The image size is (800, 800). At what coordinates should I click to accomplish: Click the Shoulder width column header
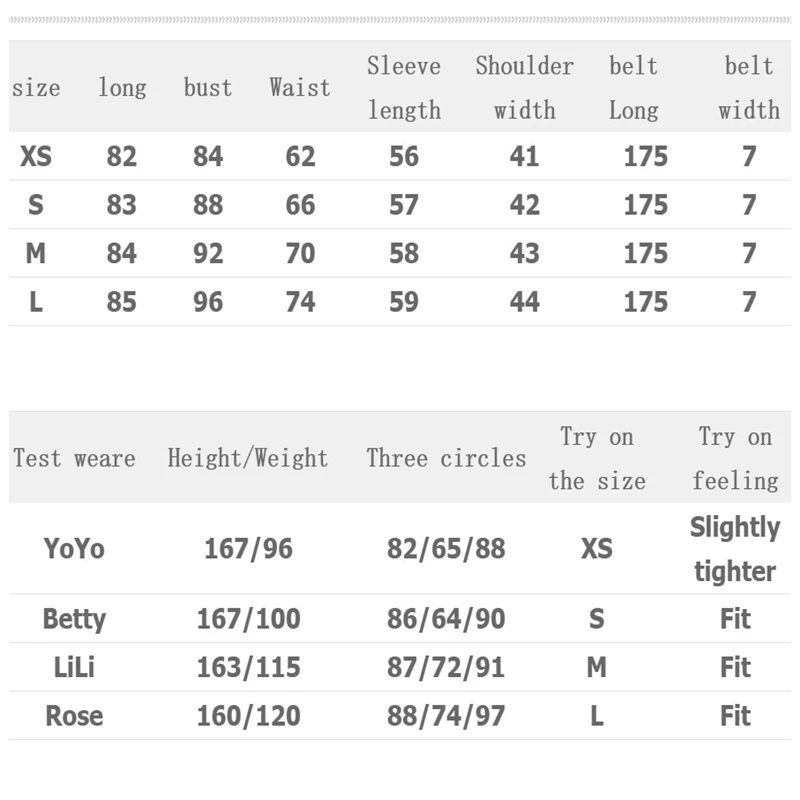tap(524, 88)
